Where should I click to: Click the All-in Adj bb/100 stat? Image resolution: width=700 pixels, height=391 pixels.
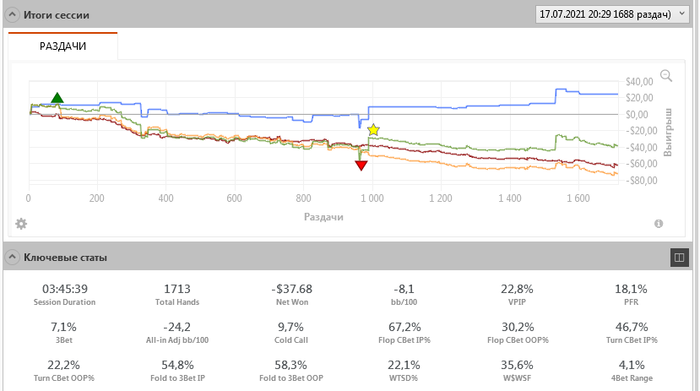(x=177, y=333)
